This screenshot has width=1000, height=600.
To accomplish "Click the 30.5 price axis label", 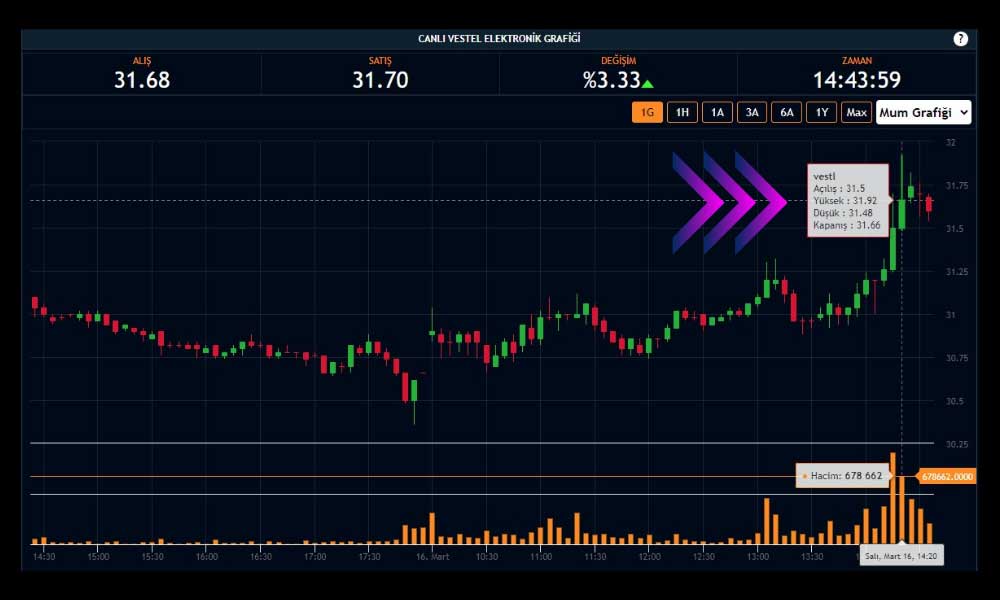I will 955,401.
